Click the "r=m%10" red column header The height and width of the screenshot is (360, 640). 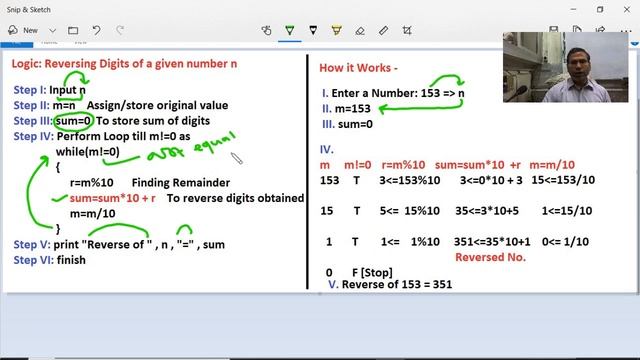[x=403, y=165]
